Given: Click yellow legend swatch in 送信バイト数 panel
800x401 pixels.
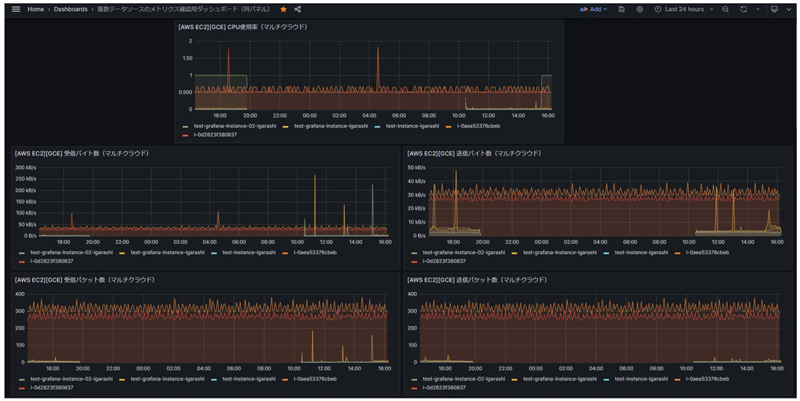Looking at the screenshot, I should pyautogui.click(x=515, y=253).
